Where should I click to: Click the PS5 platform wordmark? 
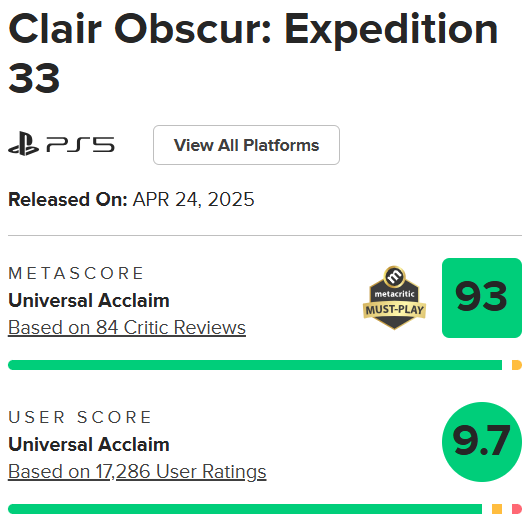[80, 145]
